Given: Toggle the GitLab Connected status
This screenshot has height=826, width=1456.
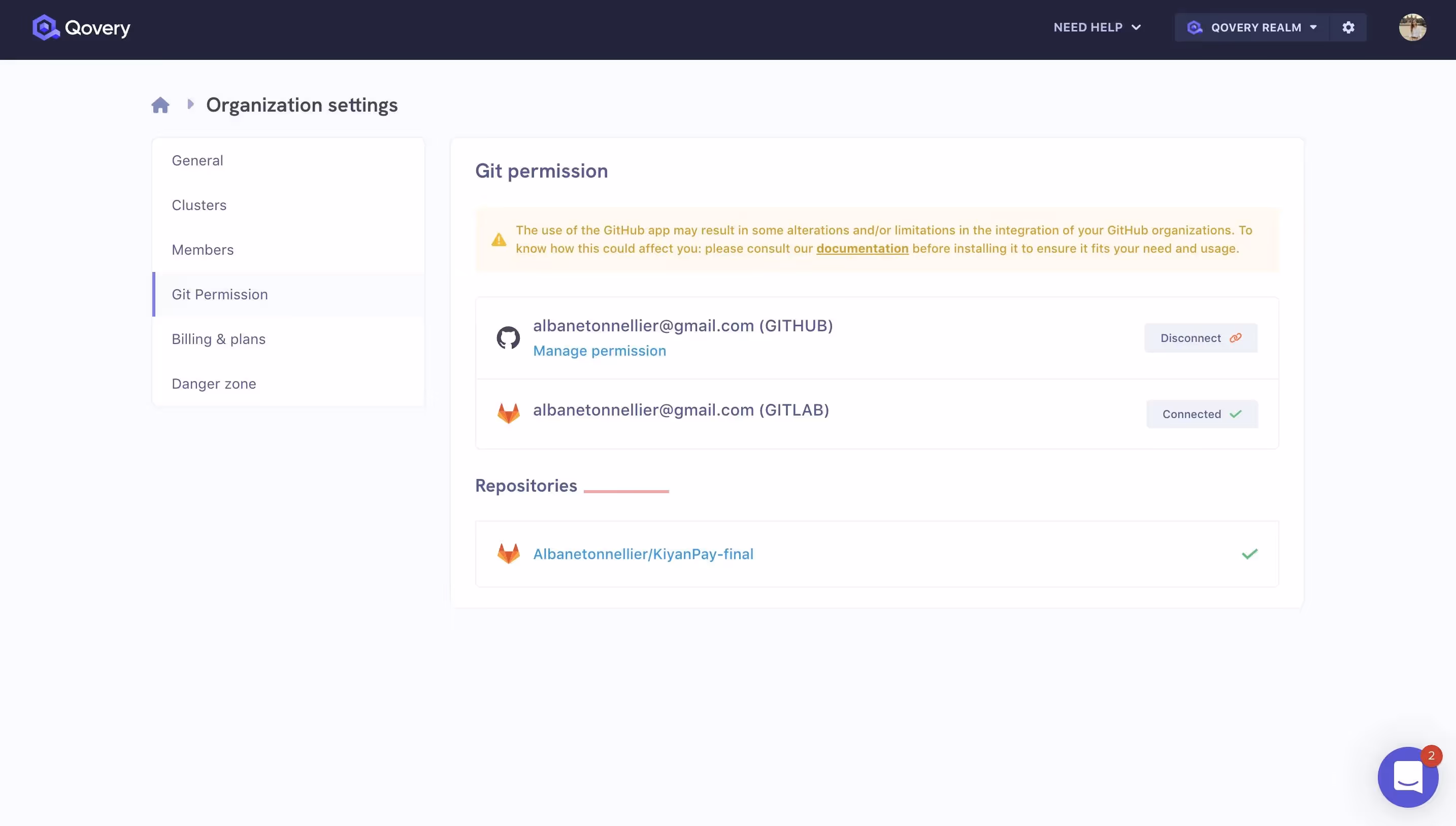Looking at the screenshot, I should tap(1202, 414).
